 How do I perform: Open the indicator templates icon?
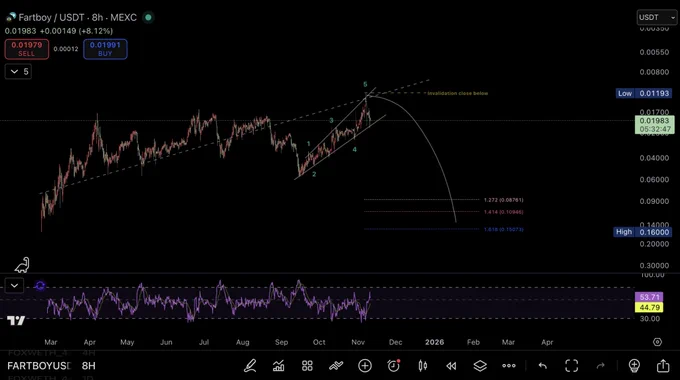coord(336,366)
